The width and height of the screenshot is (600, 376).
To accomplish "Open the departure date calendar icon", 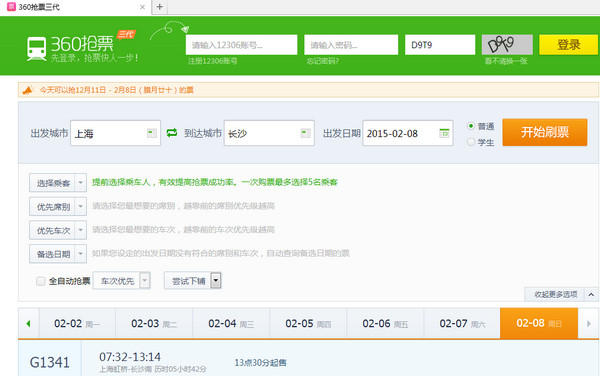I will coord(444,133).
